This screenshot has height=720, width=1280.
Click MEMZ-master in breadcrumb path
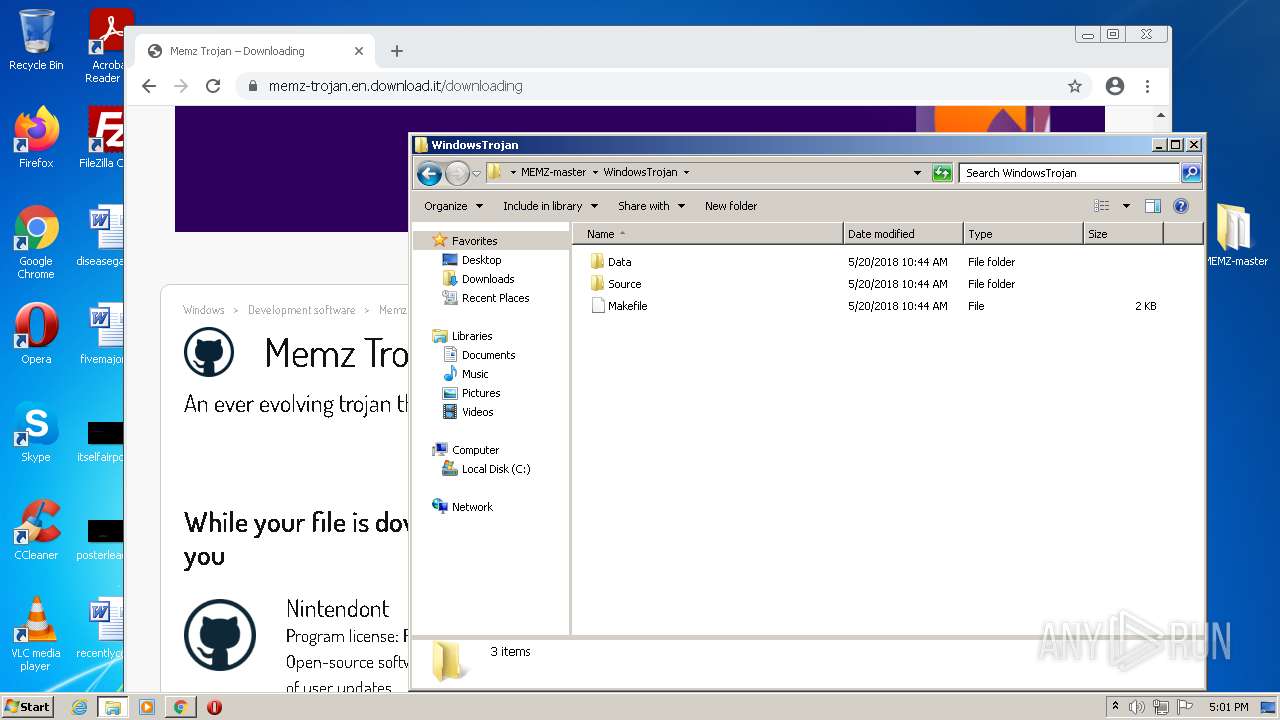(553, 172)
